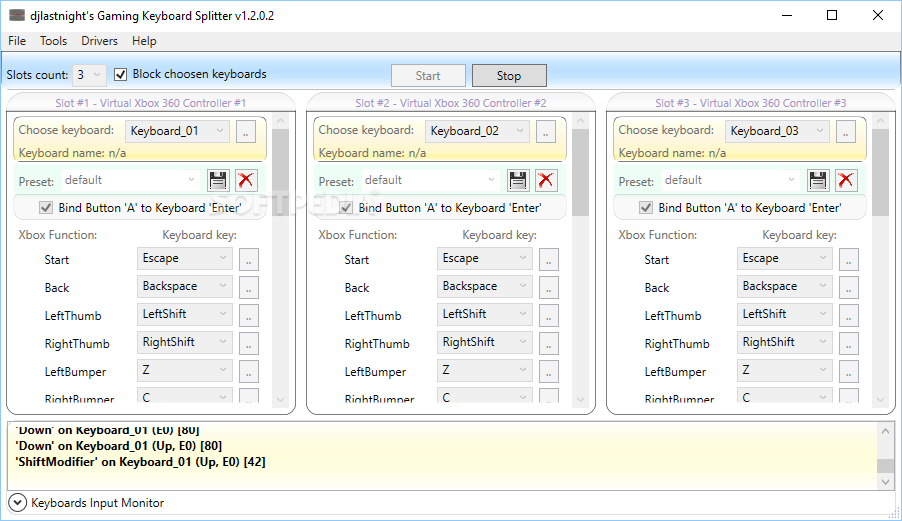The height and width of the screenshot is (521, 902).
Task: Open Slot #1 Preset dropdown
Action: 130,180
